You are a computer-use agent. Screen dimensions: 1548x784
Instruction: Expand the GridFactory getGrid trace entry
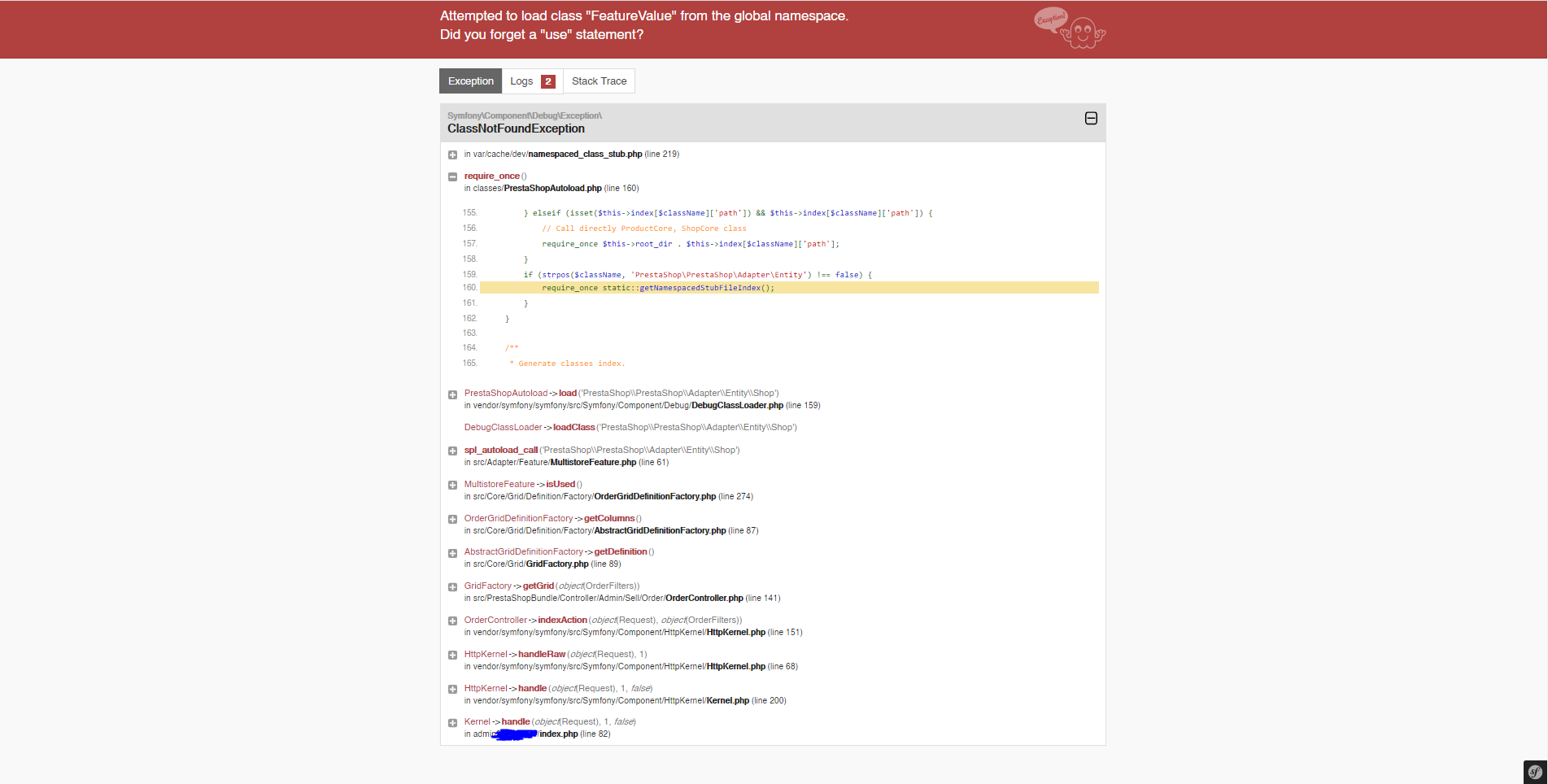coord(452,586)
